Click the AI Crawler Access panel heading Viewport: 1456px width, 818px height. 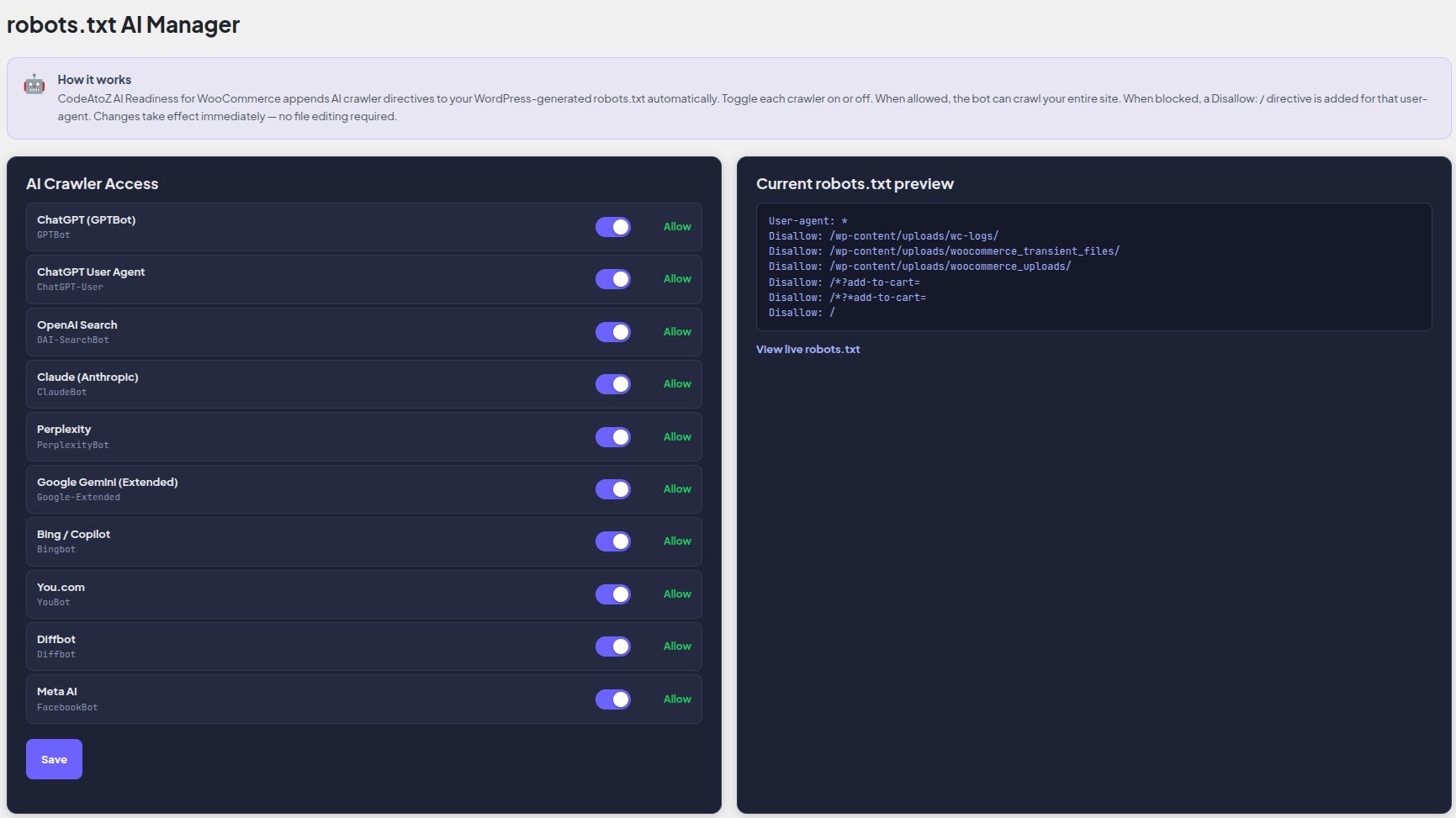click(x=93, y=183)
